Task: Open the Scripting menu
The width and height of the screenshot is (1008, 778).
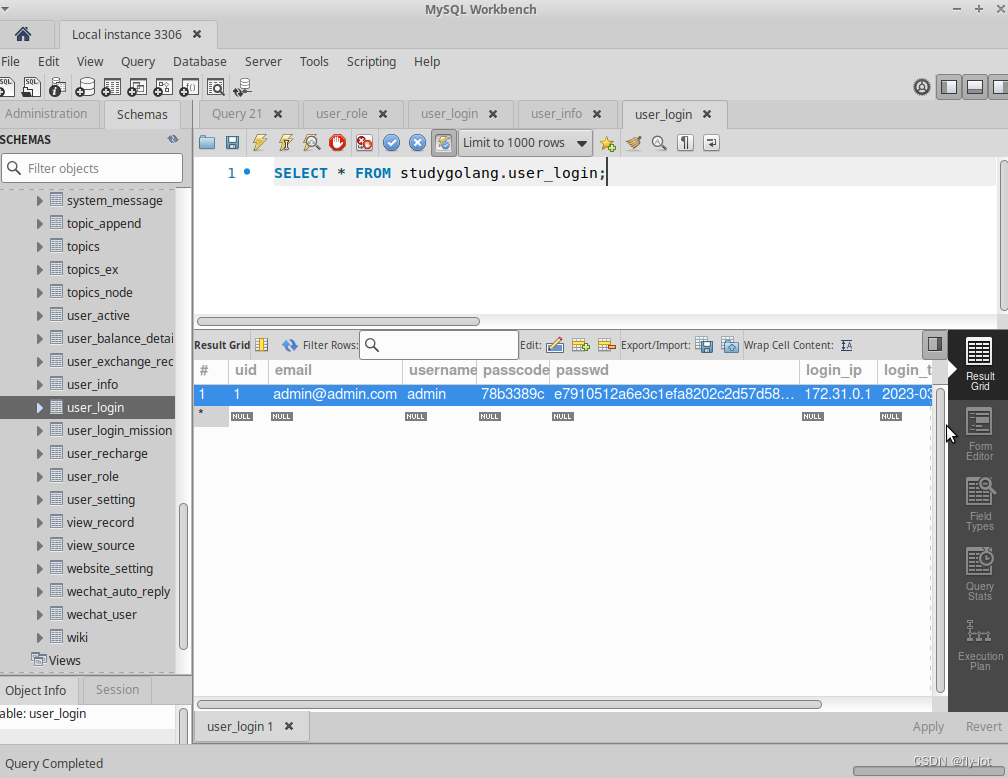Action: tap(371, 62)
